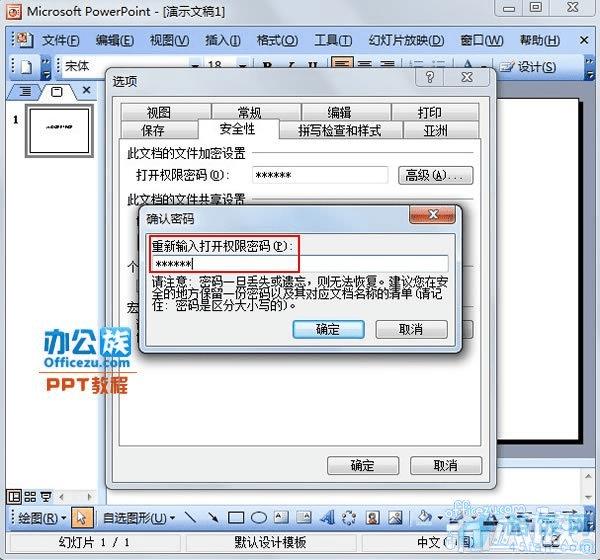
Task: Switch to Slide Sorter view icon
Action: click(x=30, y=497)
